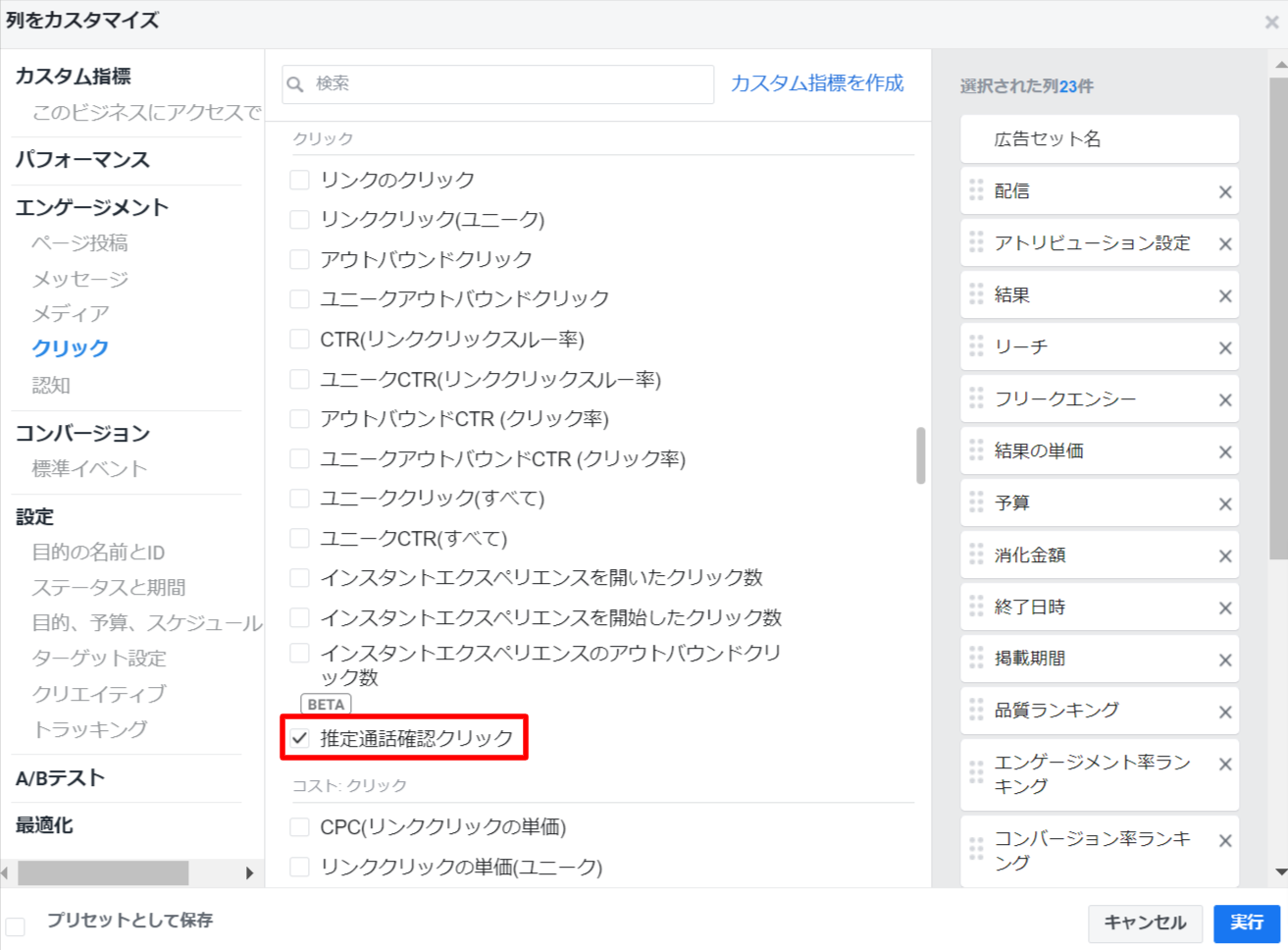Uncheck the 推定通話確認クリック checkbox
Viewport: 1288px width, 950px height.
[x=300, y=738]
